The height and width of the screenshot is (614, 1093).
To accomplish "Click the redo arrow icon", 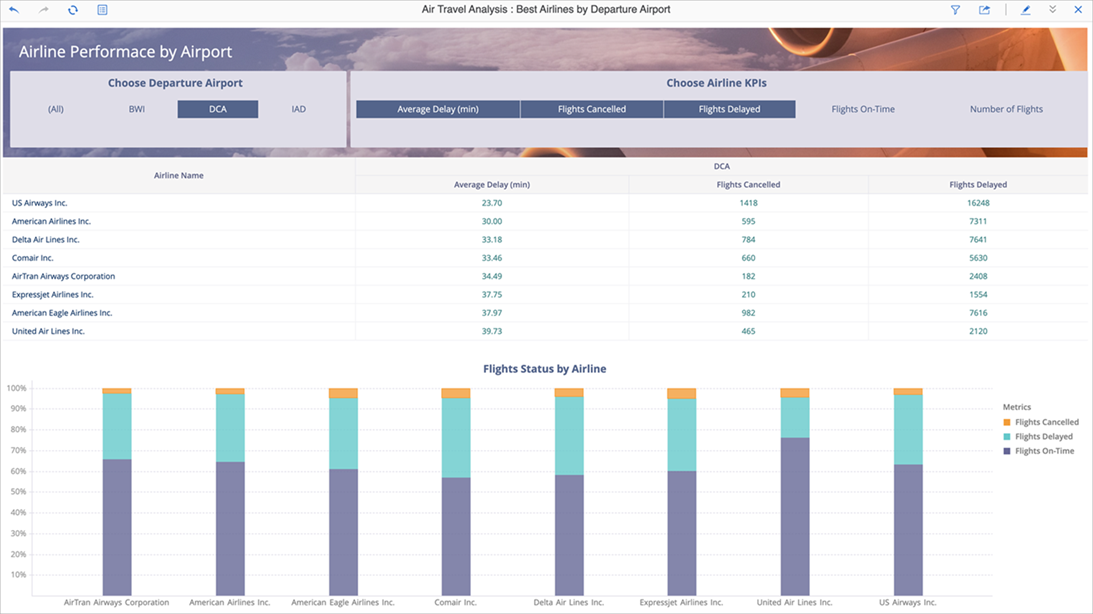I will click(x=43, y=10).
